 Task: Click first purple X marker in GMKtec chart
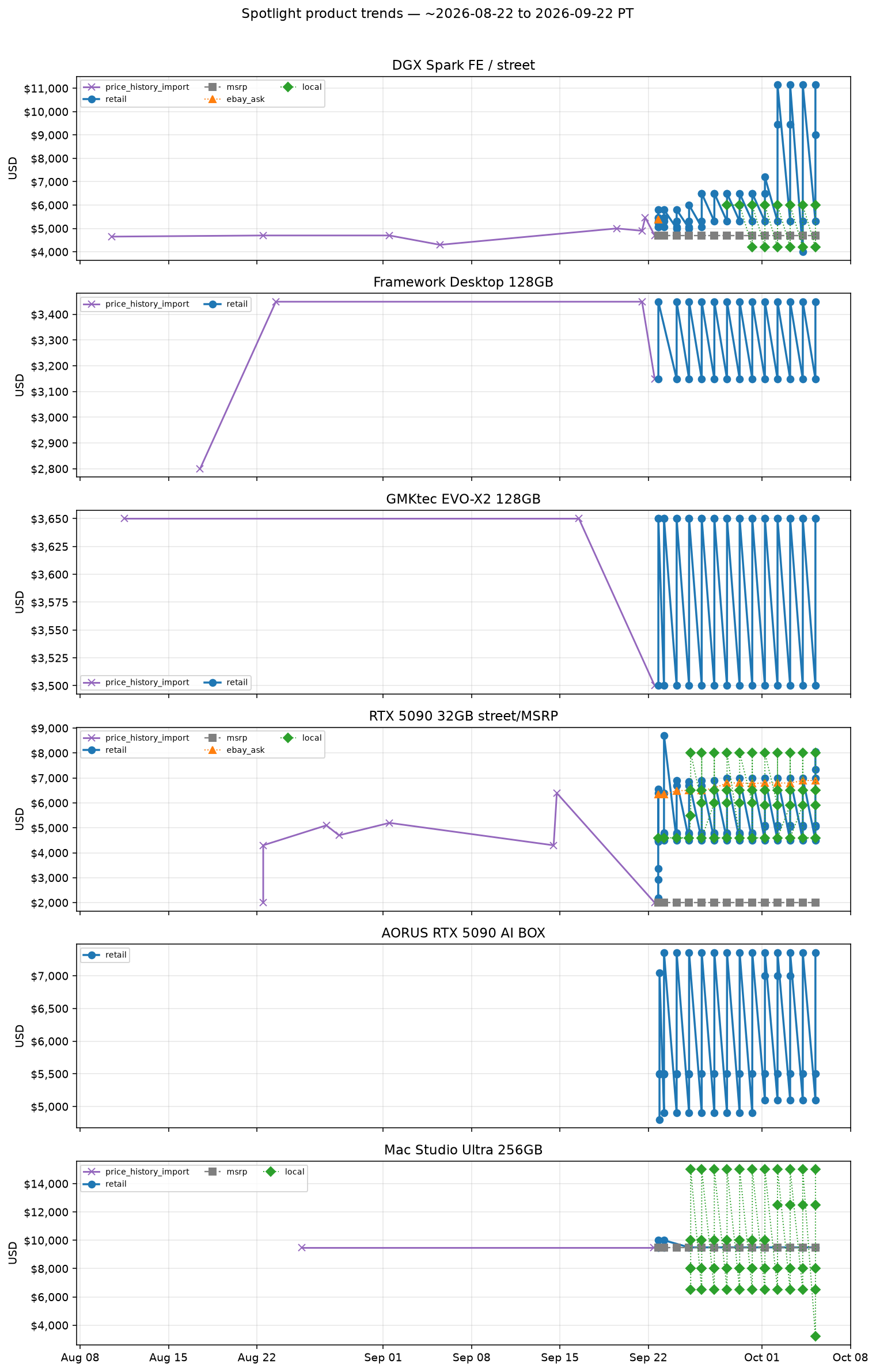point(124,519)
